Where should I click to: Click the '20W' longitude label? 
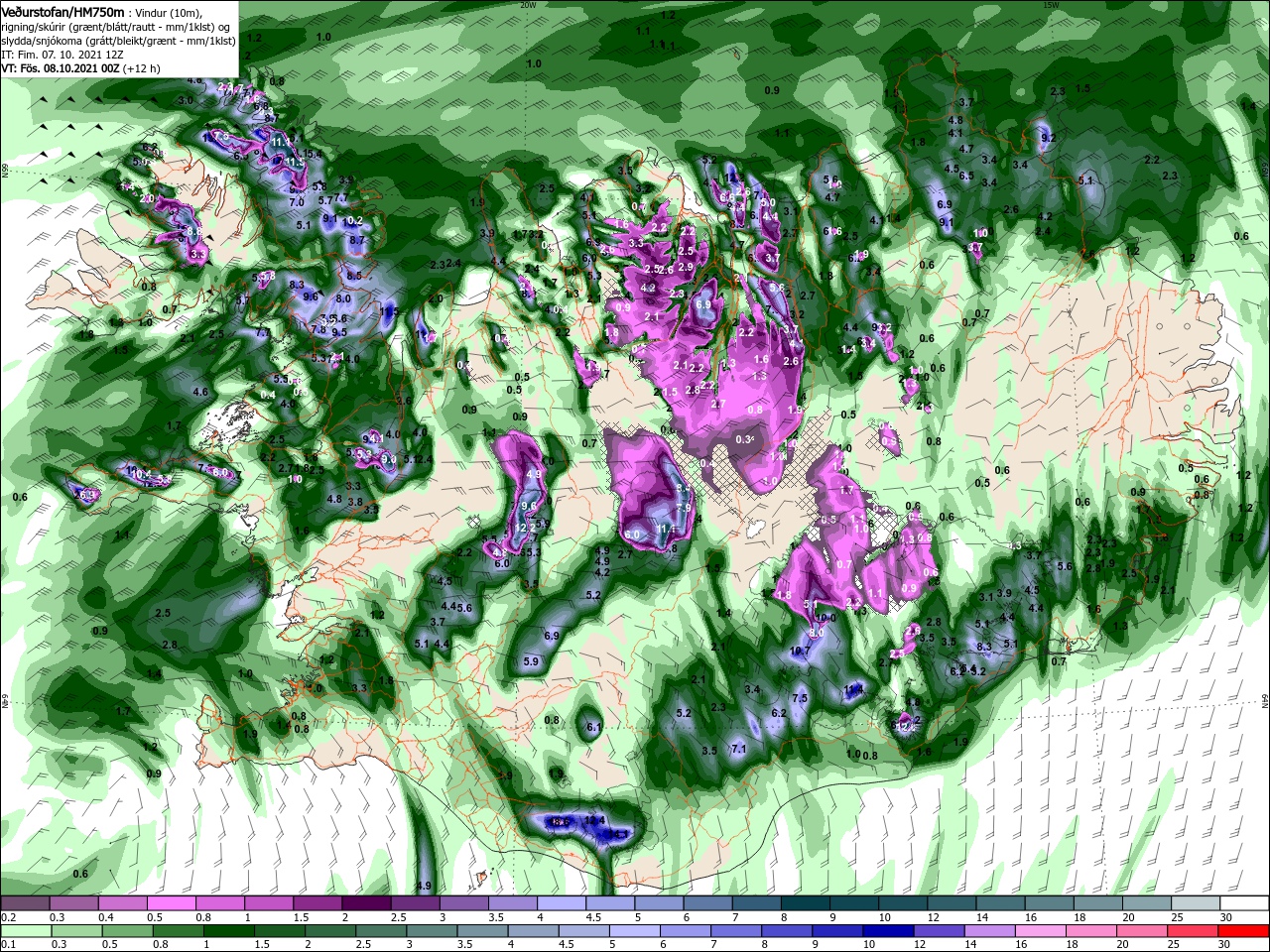pyautogui.click(x=528, y=4)
